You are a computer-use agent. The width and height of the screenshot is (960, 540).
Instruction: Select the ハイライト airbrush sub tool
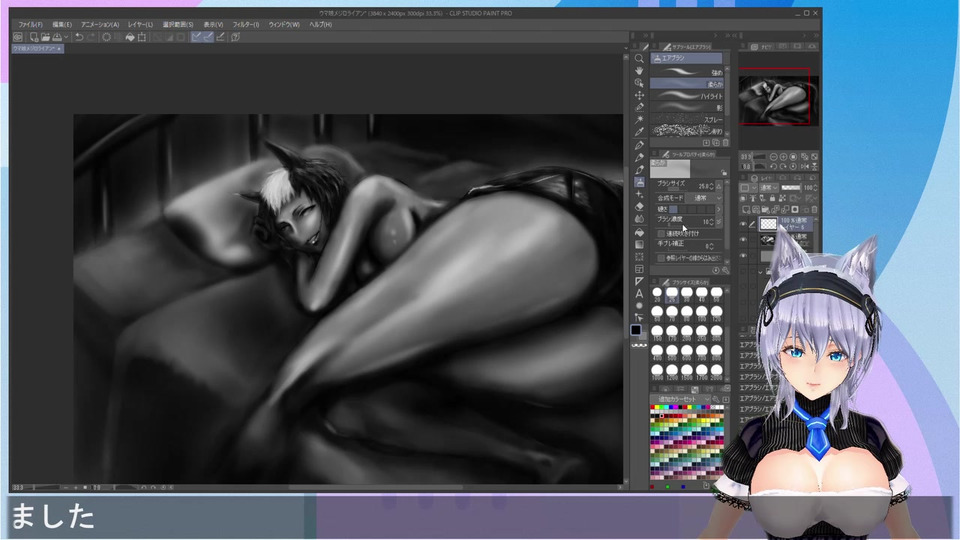coord(686,97)
